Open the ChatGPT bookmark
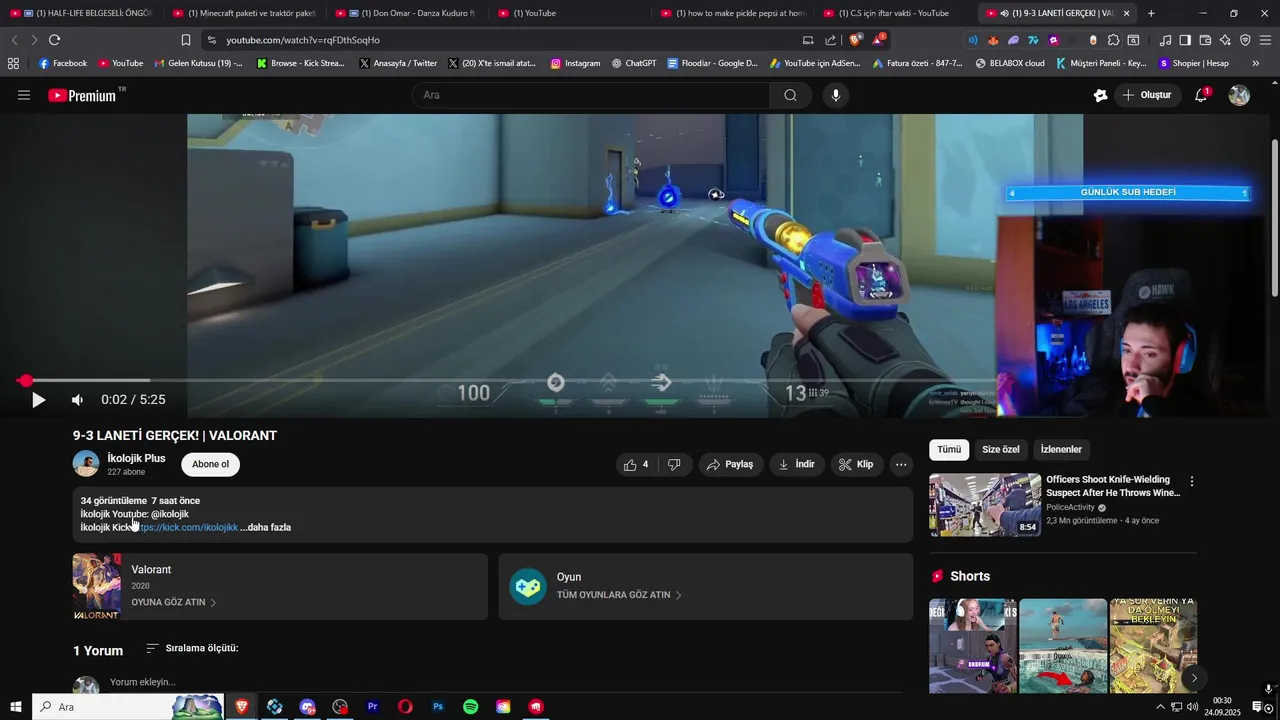This screenshot has height=720, width=1280. tap(634, 63)
